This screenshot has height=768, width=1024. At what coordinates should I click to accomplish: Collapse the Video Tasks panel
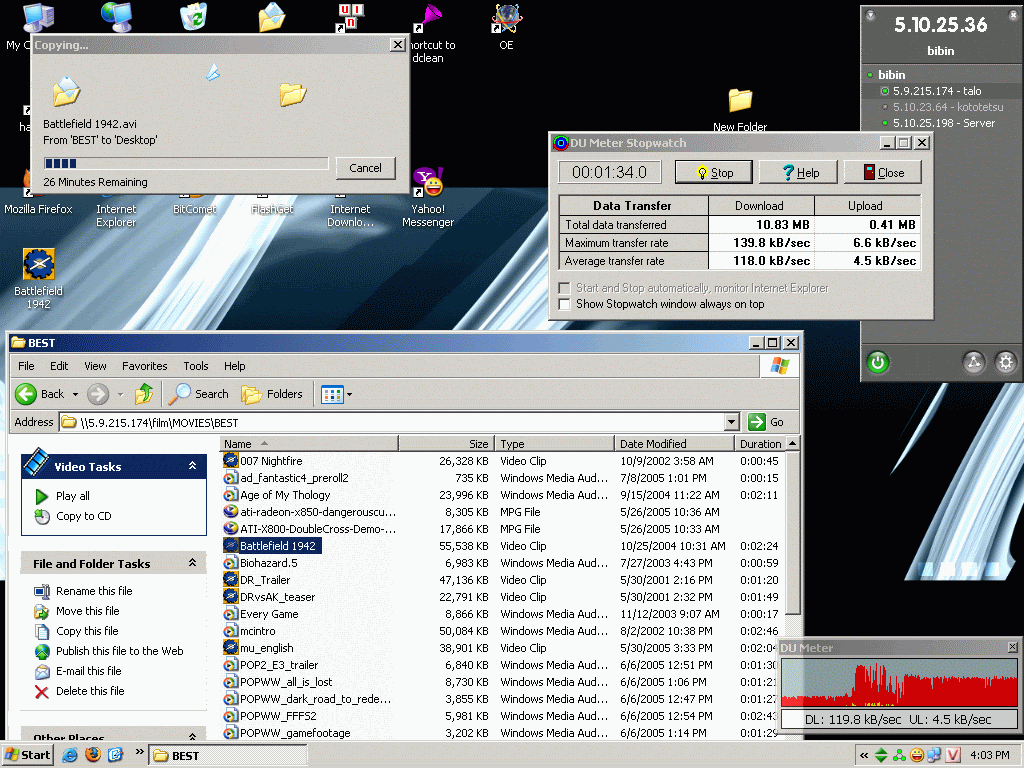point(192,466)
